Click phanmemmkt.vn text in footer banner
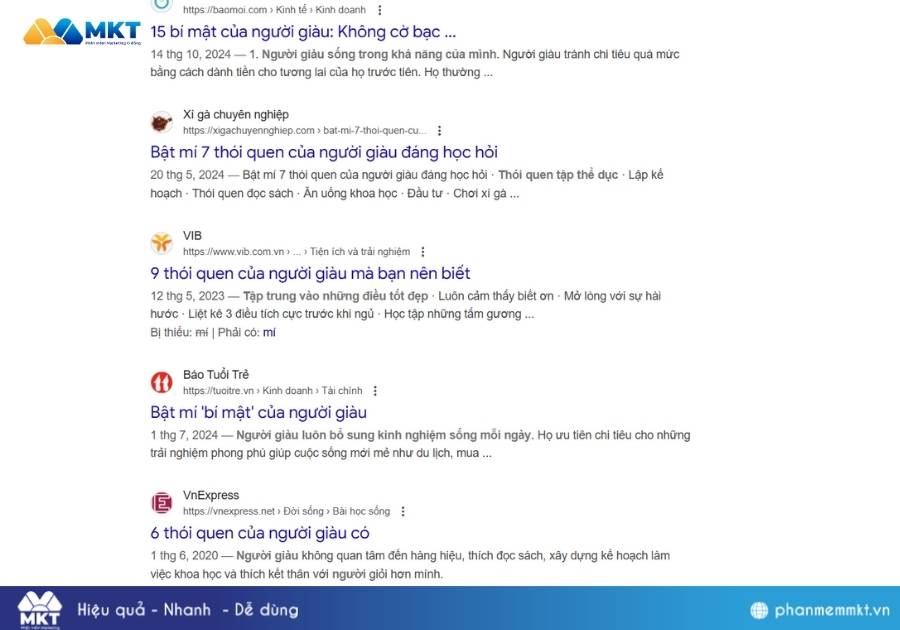The width and height of the screenshot is (900, 630). (832, 610)
